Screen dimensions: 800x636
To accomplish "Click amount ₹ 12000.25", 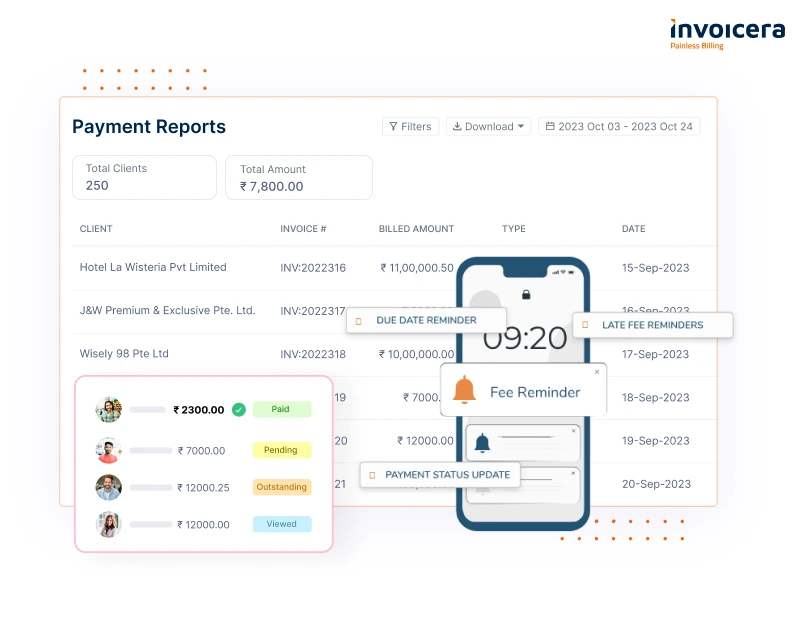I will [x=203, y=488].
